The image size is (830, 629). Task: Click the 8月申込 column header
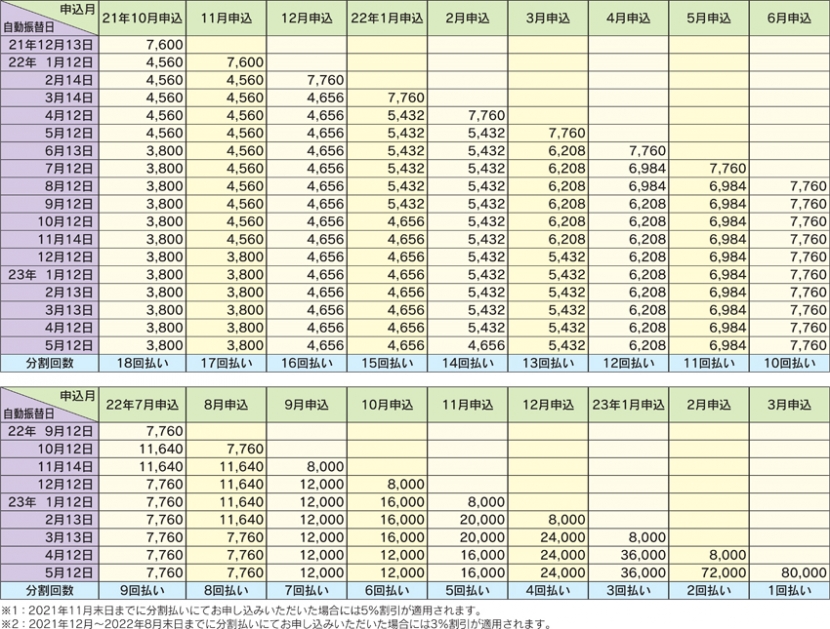(x=226, y=405)
